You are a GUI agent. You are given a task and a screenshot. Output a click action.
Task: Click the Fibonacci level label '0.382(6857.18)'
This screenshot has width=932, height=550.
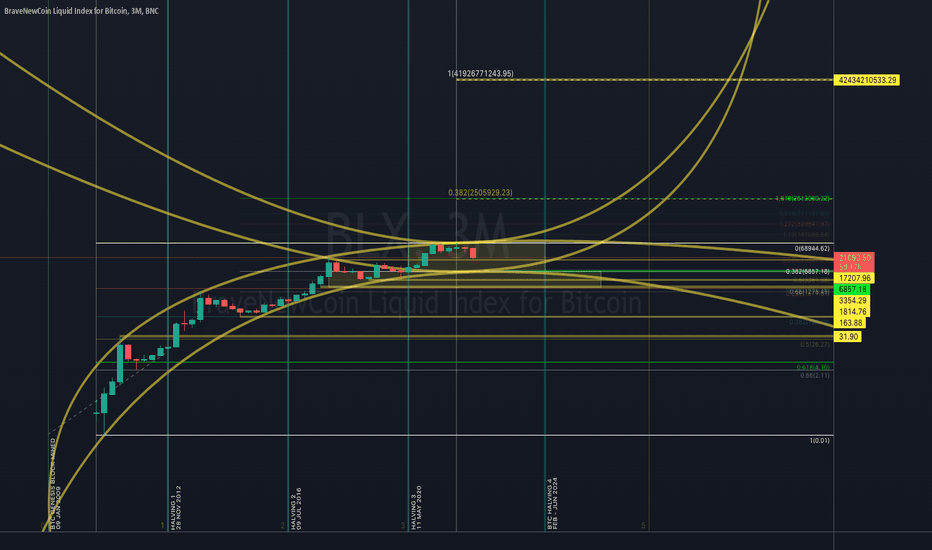pyautogui.click(x=808, y=272)
